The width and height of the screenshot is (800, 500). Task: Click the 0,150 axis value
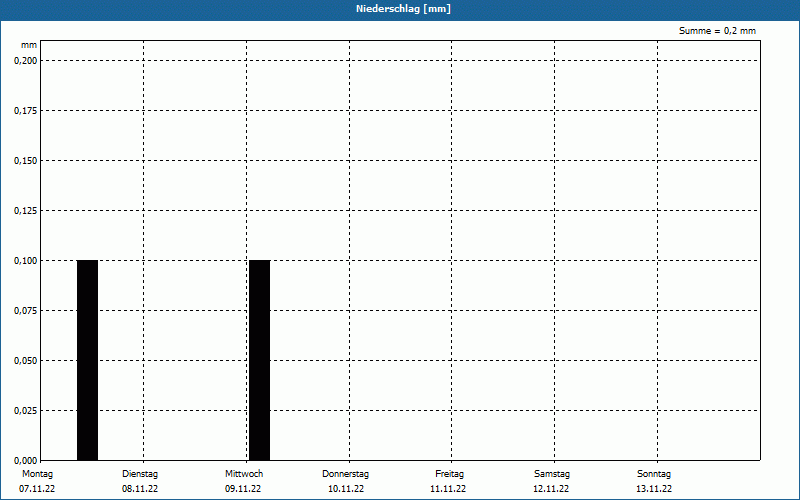pyautogui.click(x=26, y=161)
